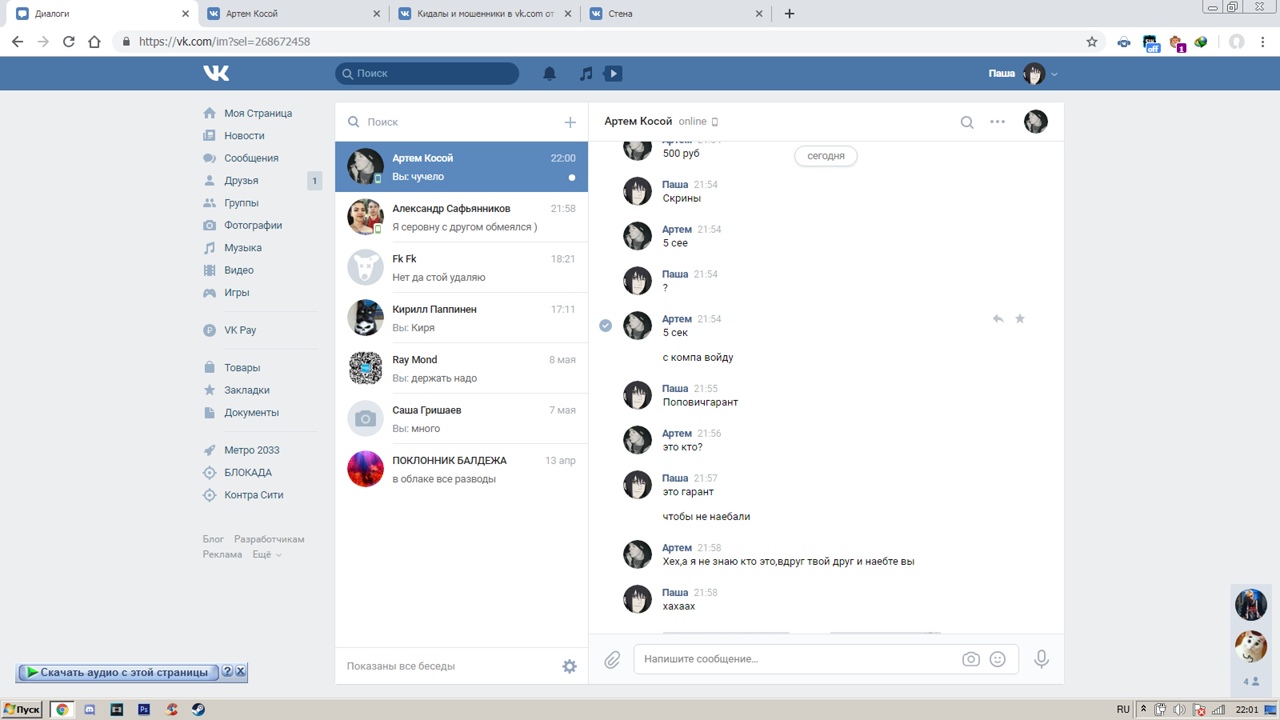Image resolution: width=1280 pixels, height=720 pixels.
Task: Expand the Ещё footer menu
Action: [x=266, y=554]
